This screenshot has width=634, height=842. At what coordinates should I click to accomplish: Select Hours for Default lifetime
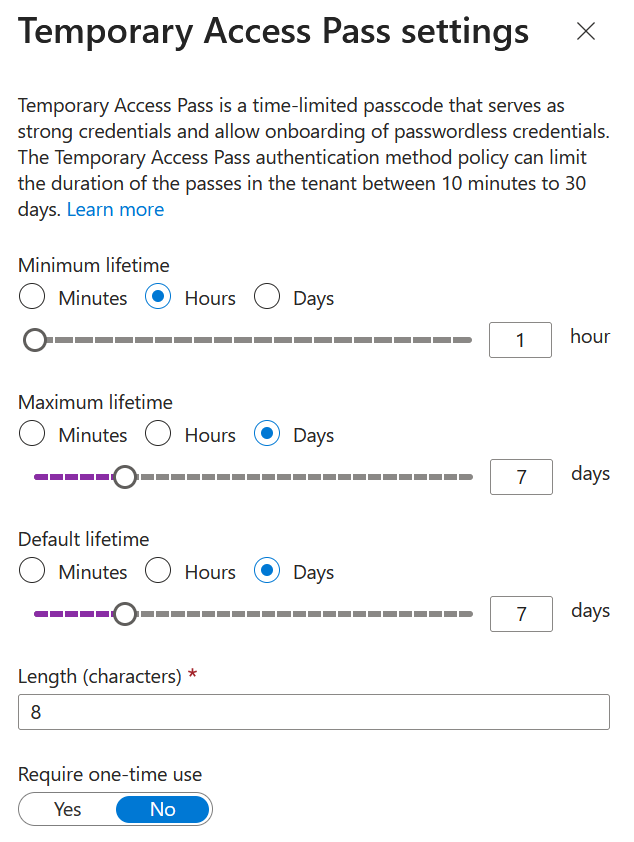159,572
